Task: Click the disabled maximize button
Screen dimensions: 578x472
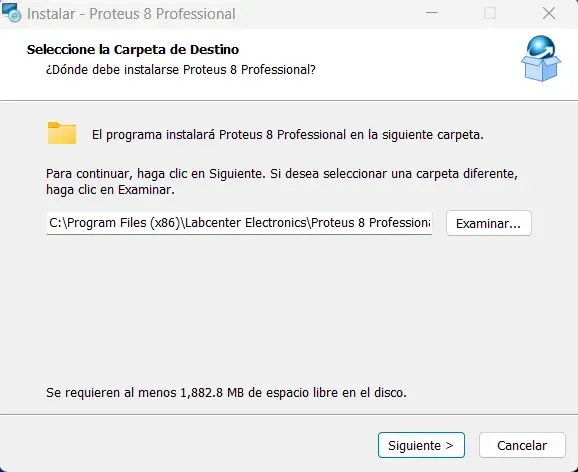Action: [x=490, y=13]
